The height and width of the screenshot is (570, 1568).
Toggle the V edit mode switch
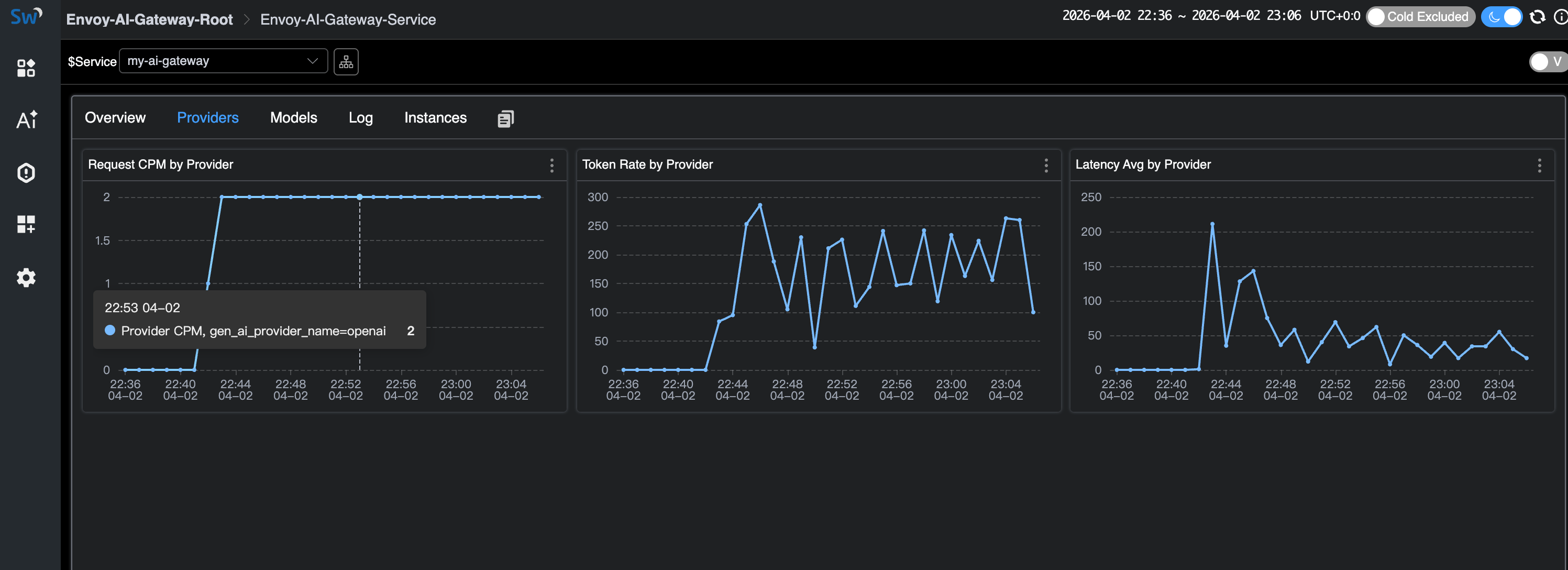(x=1546, y=61)
